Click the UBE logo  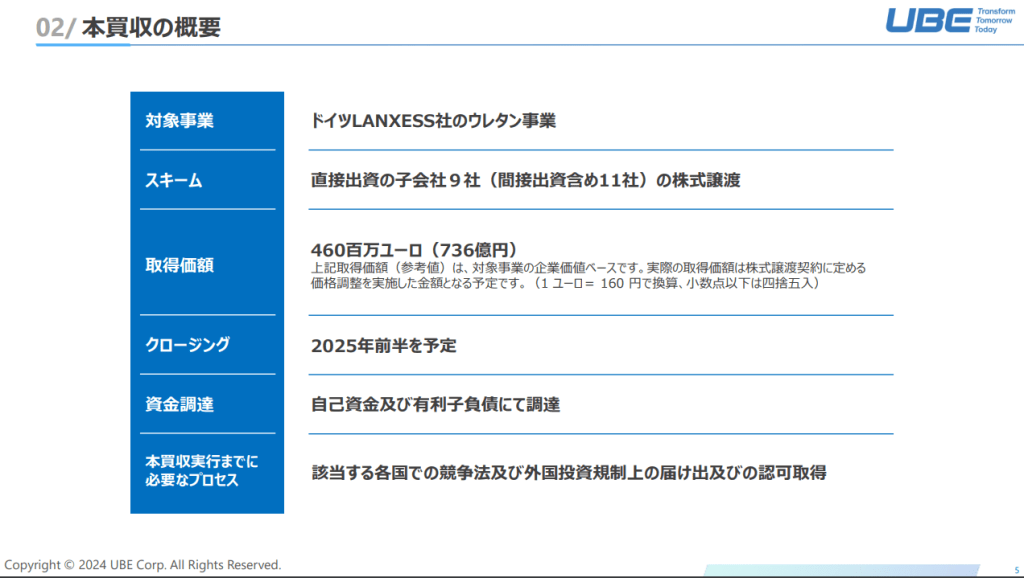click(x=927, y=21)
